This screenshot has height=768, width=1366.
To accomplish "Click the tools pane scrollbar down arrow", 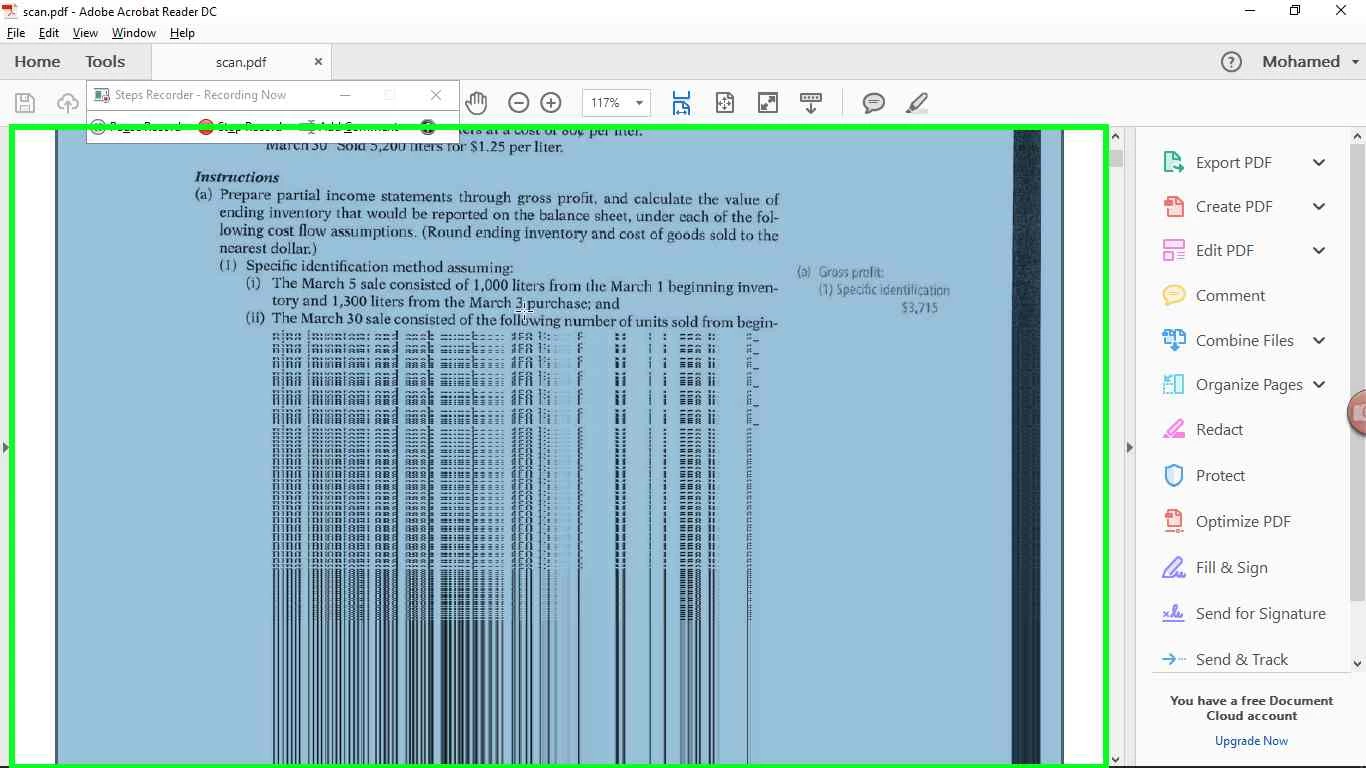I will (1357, 663).
